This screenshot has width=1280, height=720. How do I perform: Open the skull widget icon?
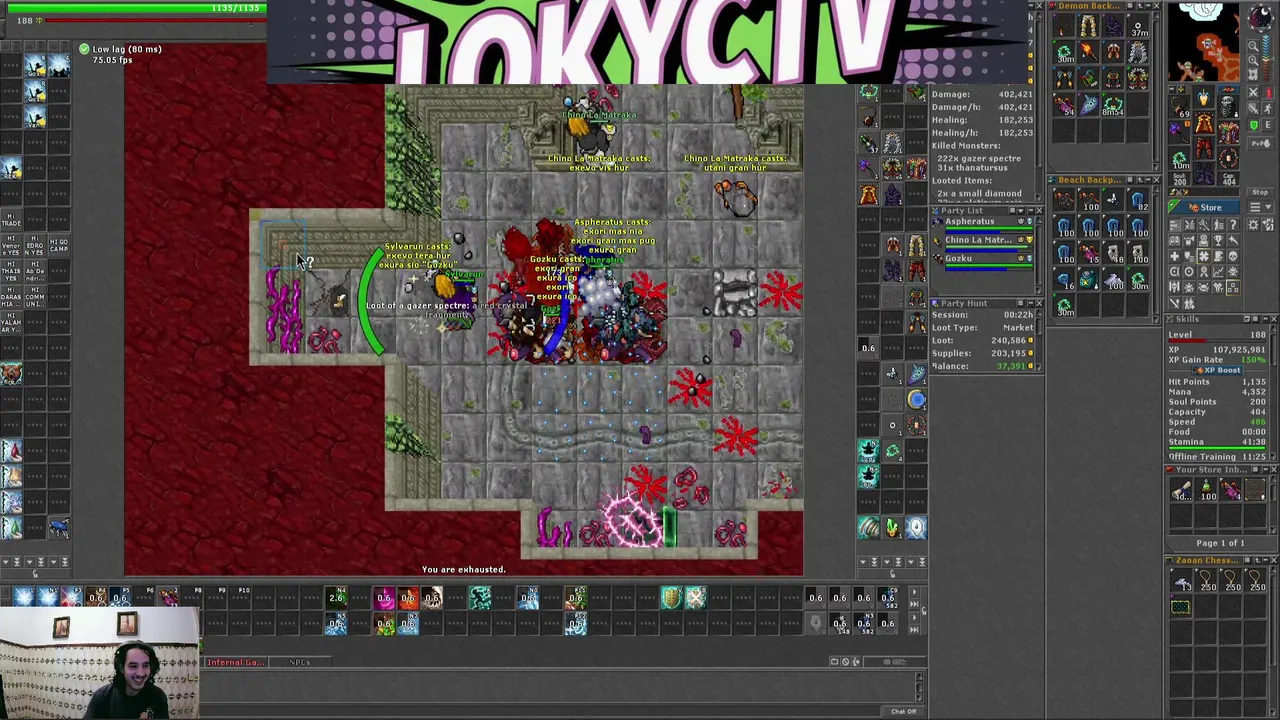pyautogui.click(x=1233, y=256)
